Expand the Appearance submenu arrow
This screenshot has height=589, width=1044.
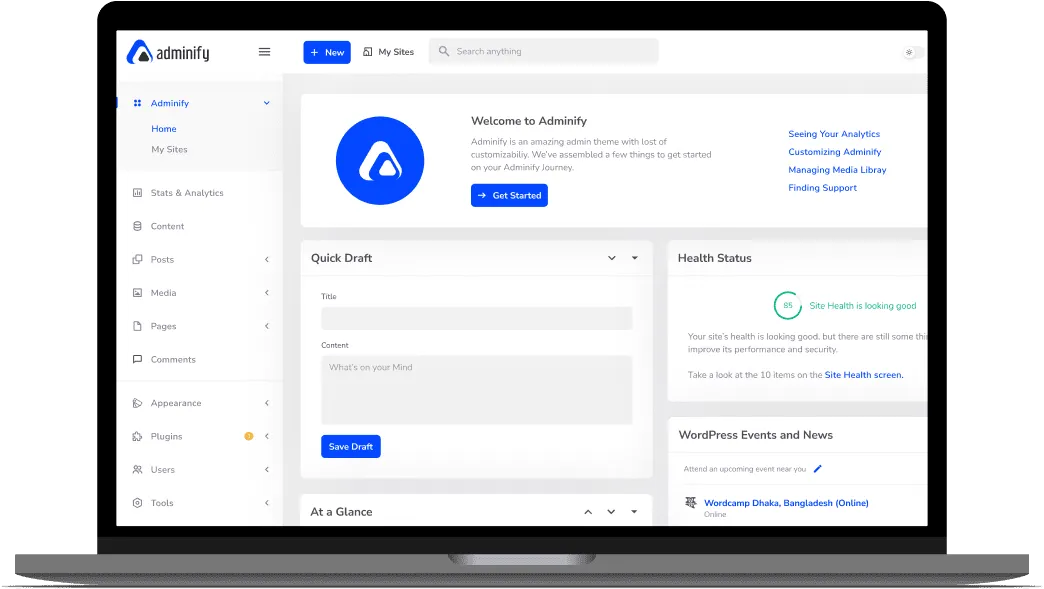click(267, 403)
